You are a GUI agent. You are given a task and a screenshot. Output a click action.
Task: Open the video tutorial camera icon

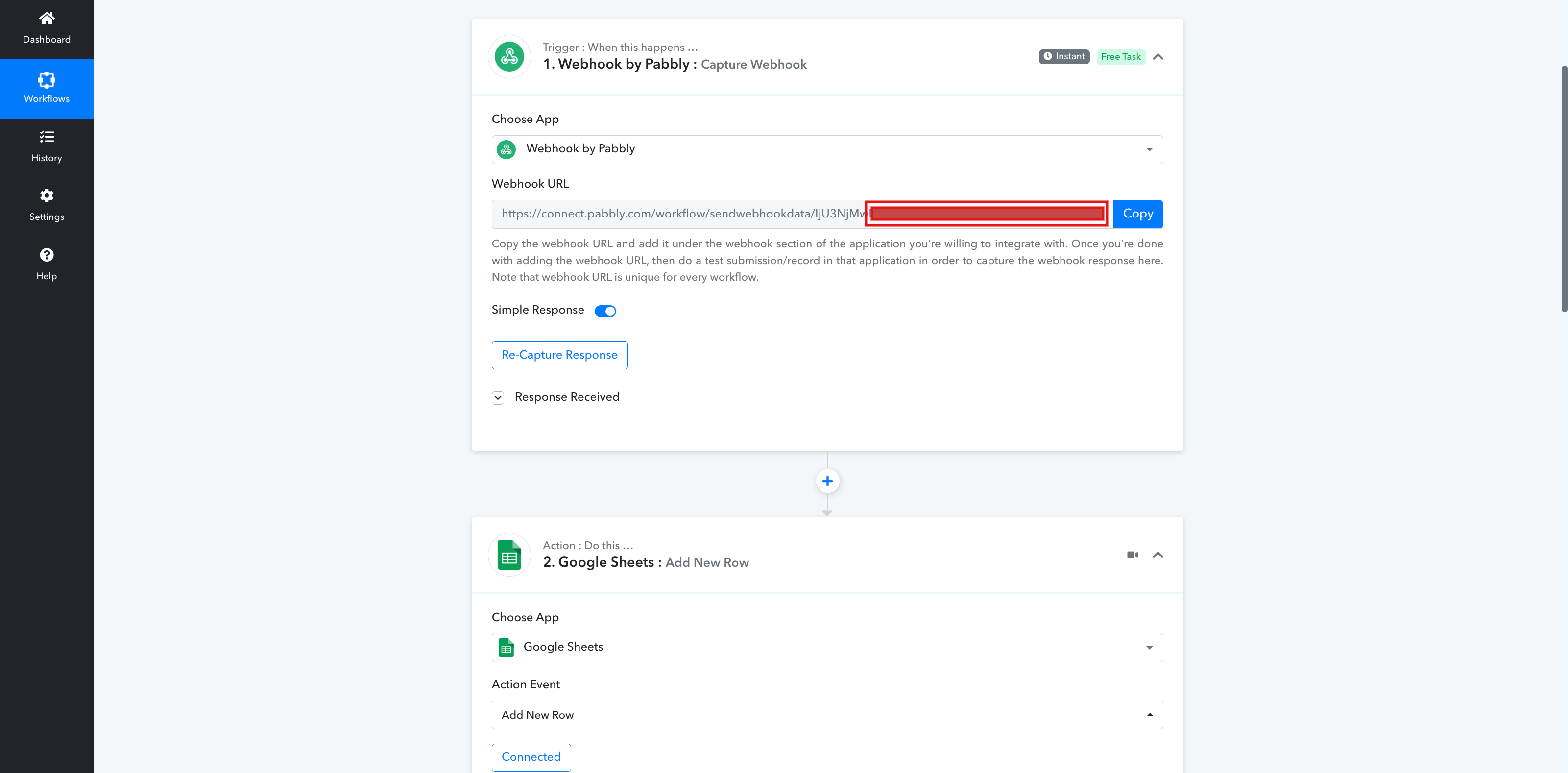[x=1132, y=555]
